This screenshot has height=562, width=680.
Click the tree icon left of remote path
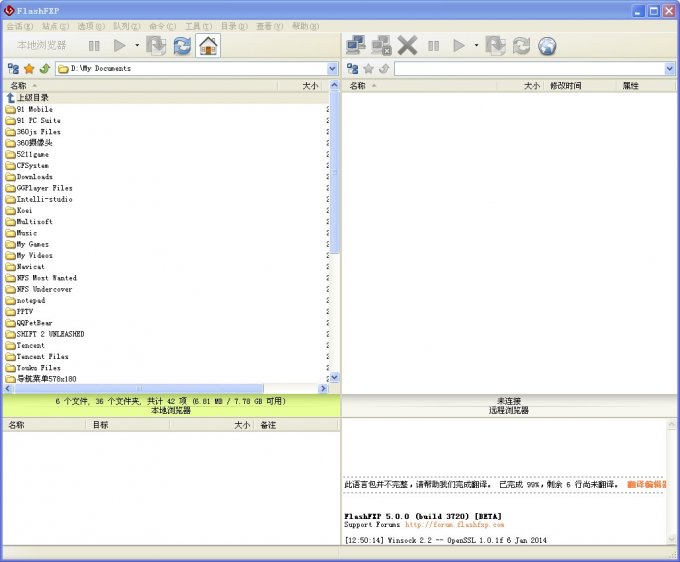point(352,69)
